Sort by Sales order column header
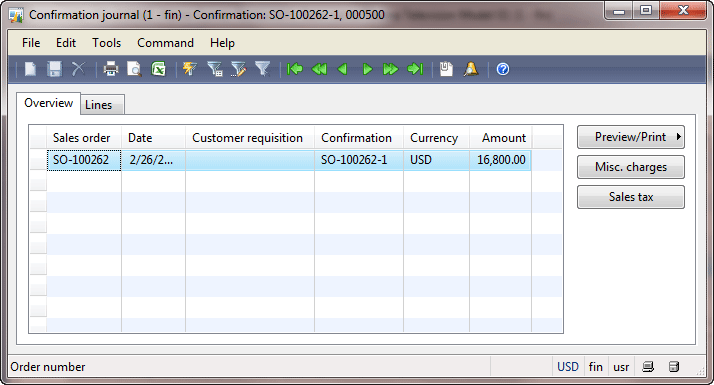 [x=84, y=138]
